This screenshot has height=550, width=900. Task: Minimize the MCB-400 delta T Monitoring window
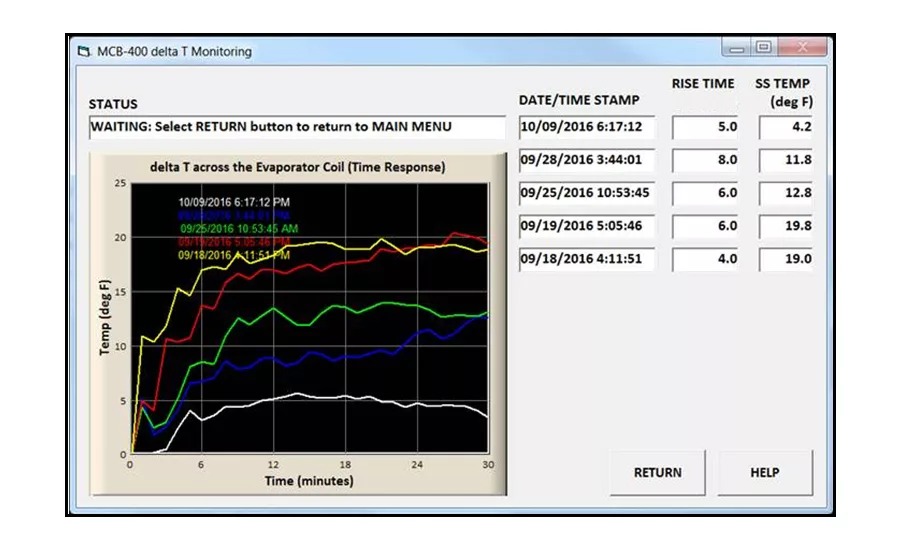click(736, 48)
